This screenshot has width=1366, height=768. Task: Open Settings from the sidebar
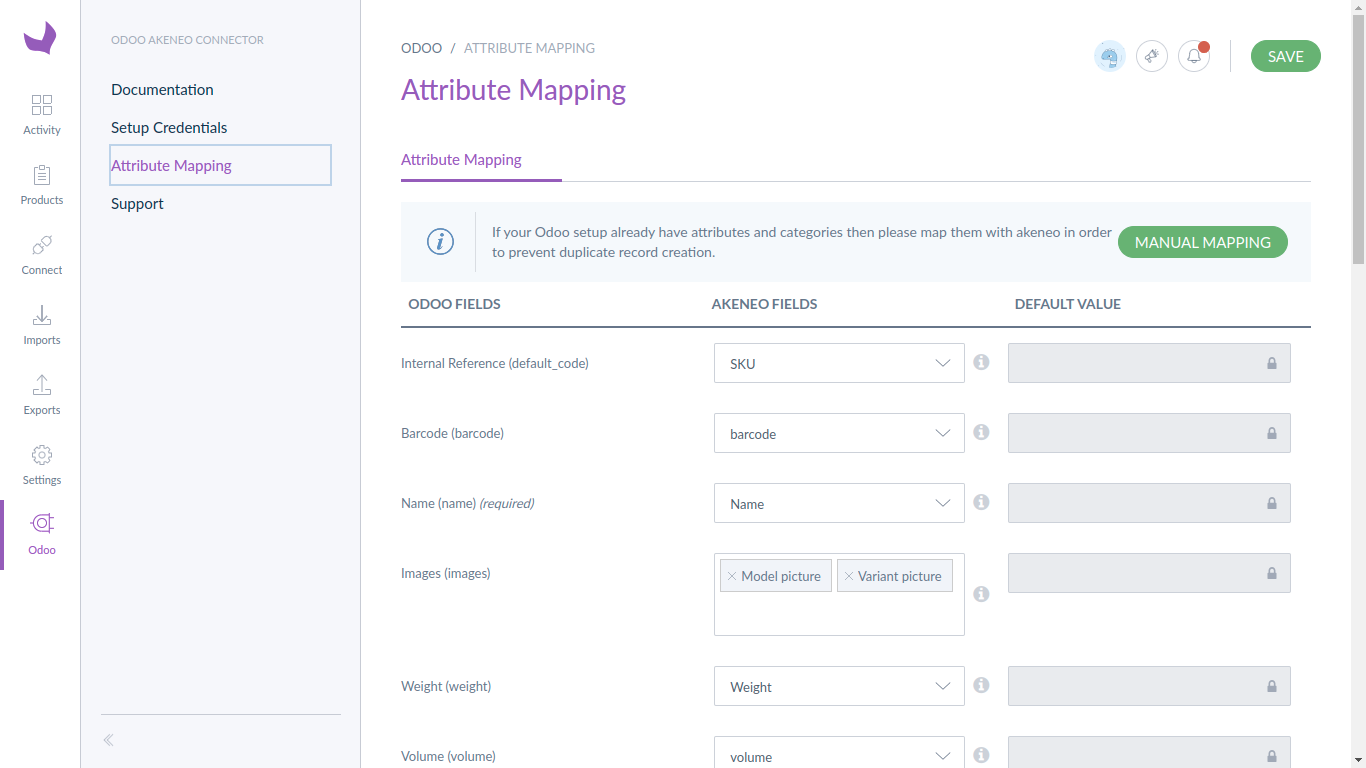click(x=41, y=462)
